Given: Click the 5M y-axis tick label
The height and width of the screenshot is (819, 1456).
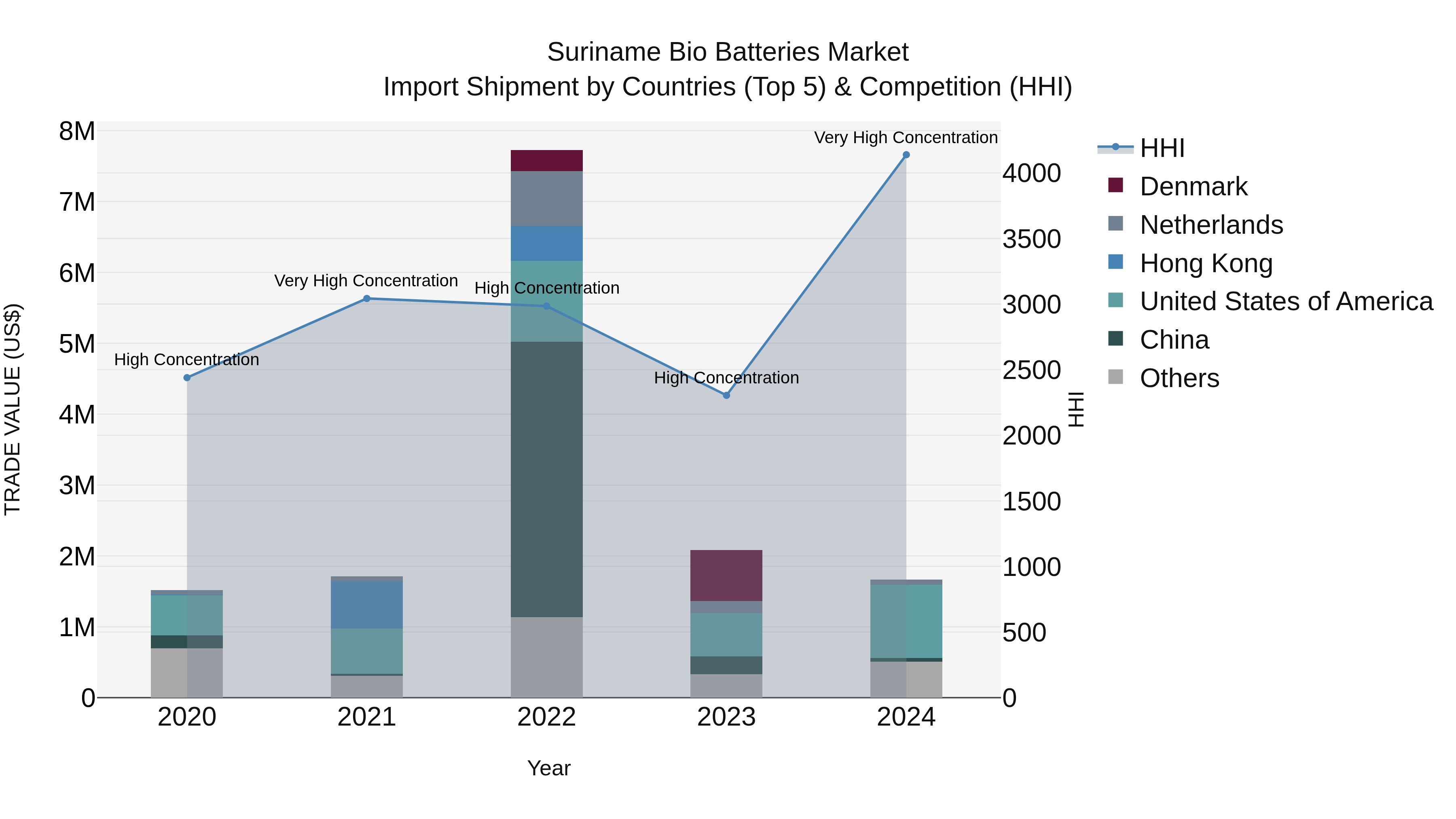Looking at the screenshot, I should click(77, 344).
